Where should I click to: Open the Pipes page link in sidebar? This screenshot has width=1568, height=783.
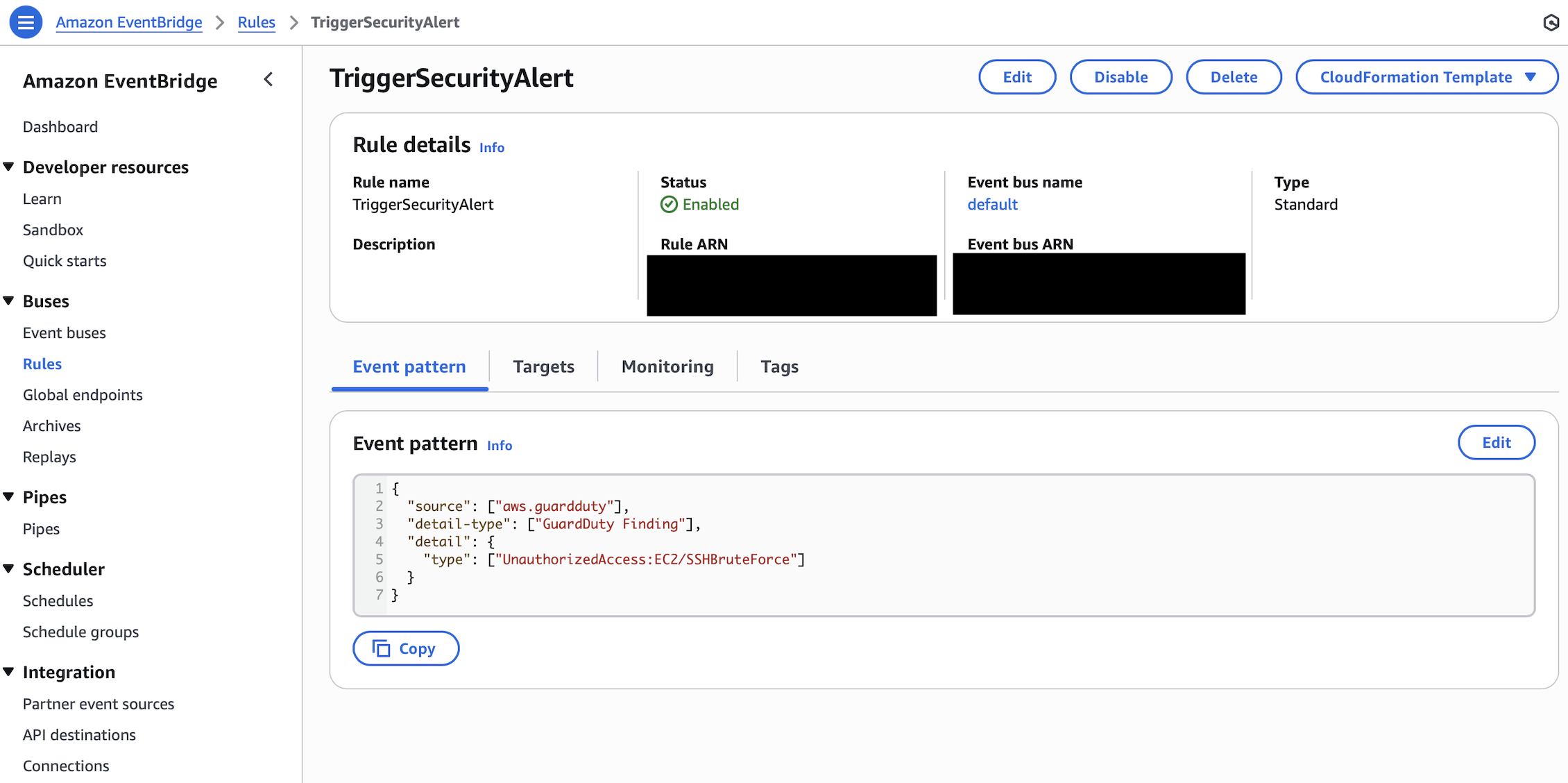(42, 529)
